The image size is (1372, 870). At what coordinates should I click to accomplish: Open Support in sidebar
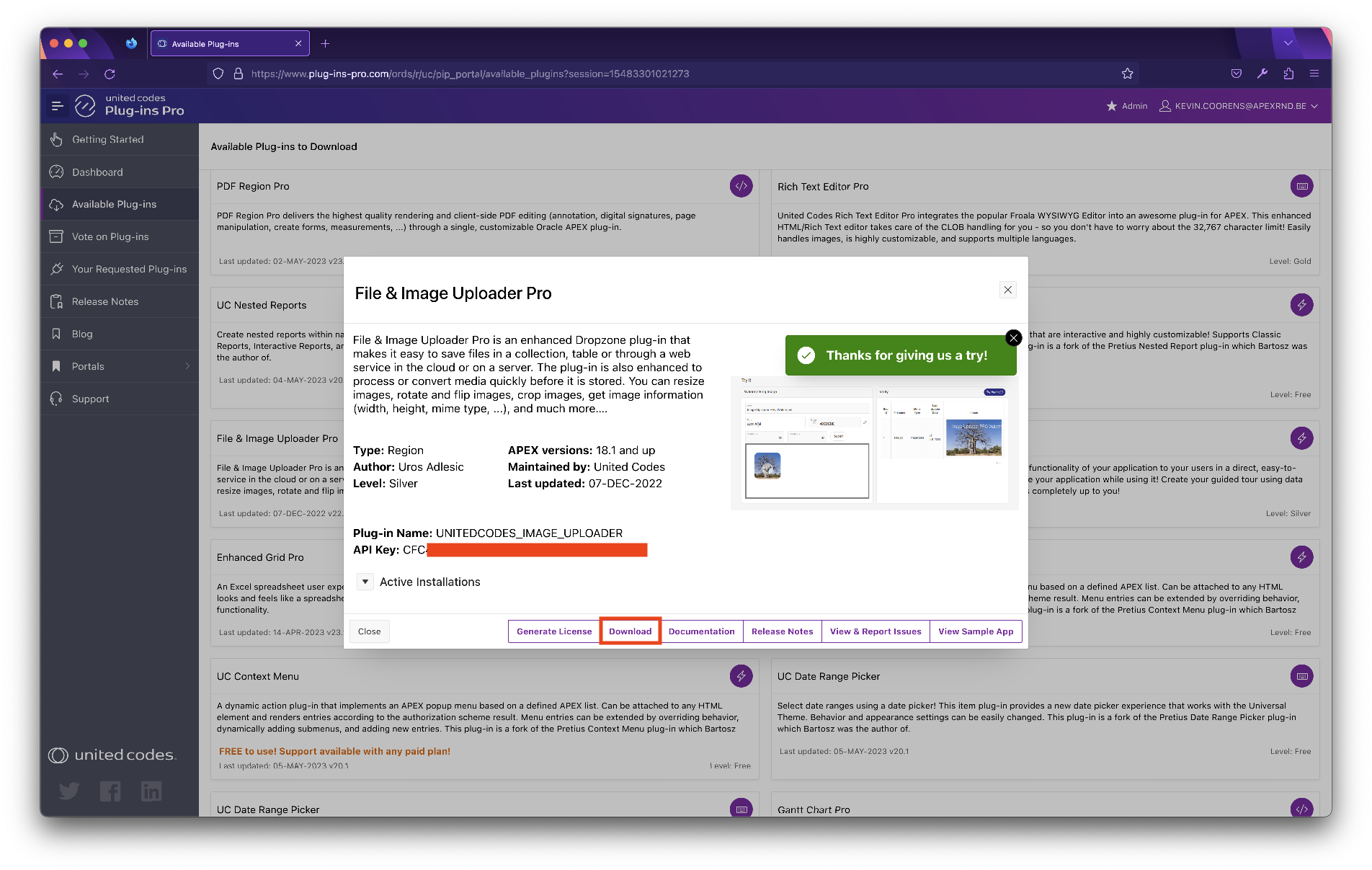coord(120,399)
